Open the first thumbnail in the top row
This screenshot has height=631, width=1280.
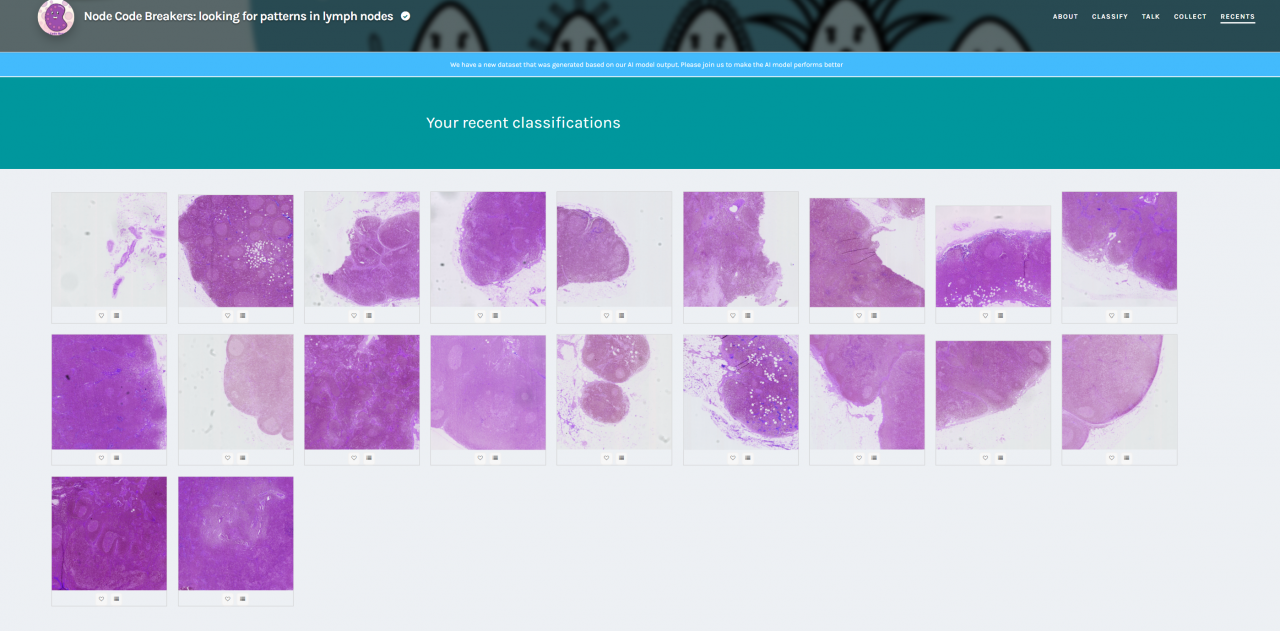[x=109, y=249]
